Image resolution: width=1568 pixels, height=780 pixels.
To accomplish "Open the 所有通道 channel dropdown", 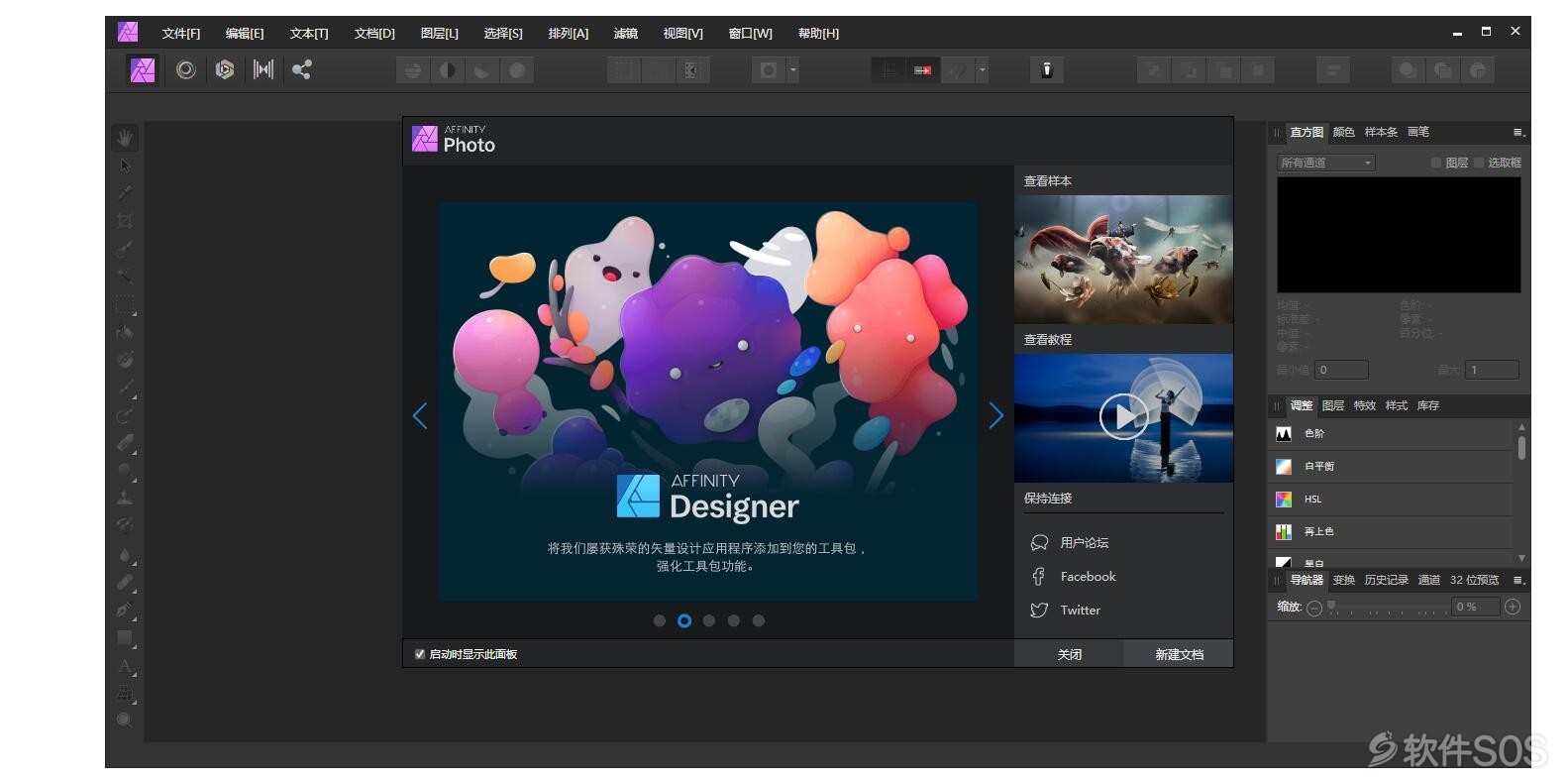I will [1325, 163].
